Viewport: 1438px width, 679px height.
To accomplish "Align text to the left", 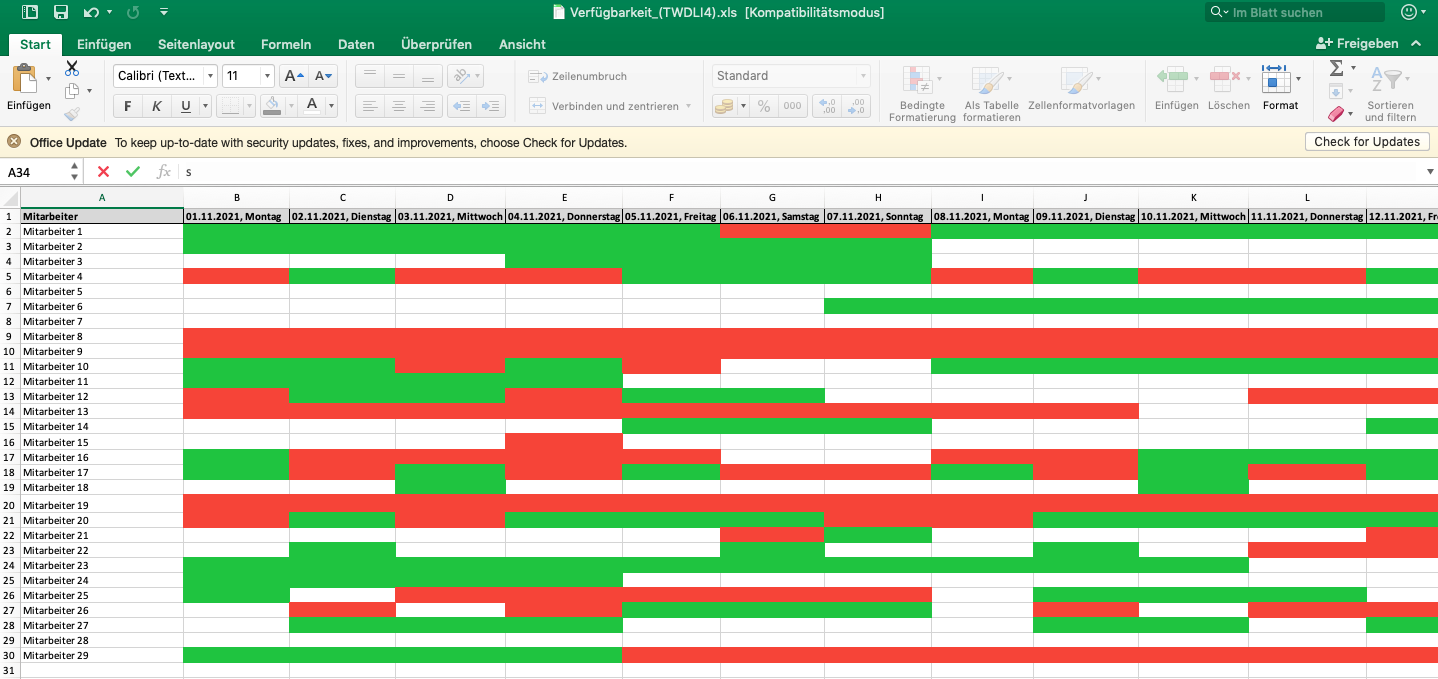I will coord(370,106).
